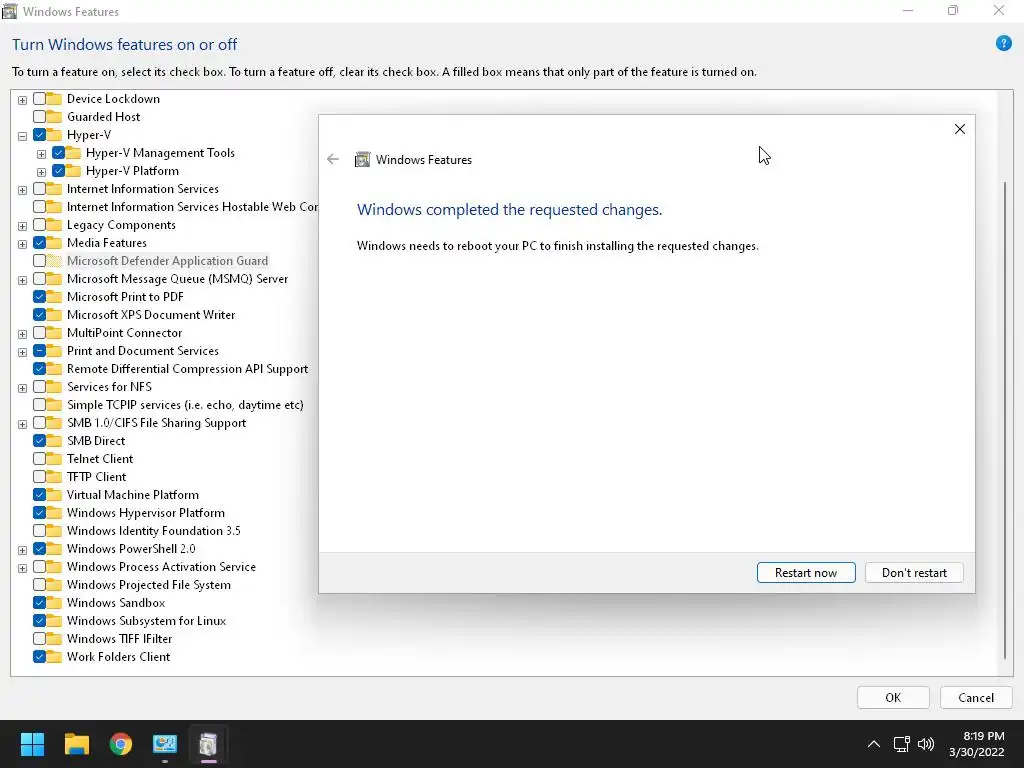Image resolution: width=1024 pixels, height=768 pixels.
Task: Select Windows Identity Foundation 3.5 label
Action: pos(153,530)
